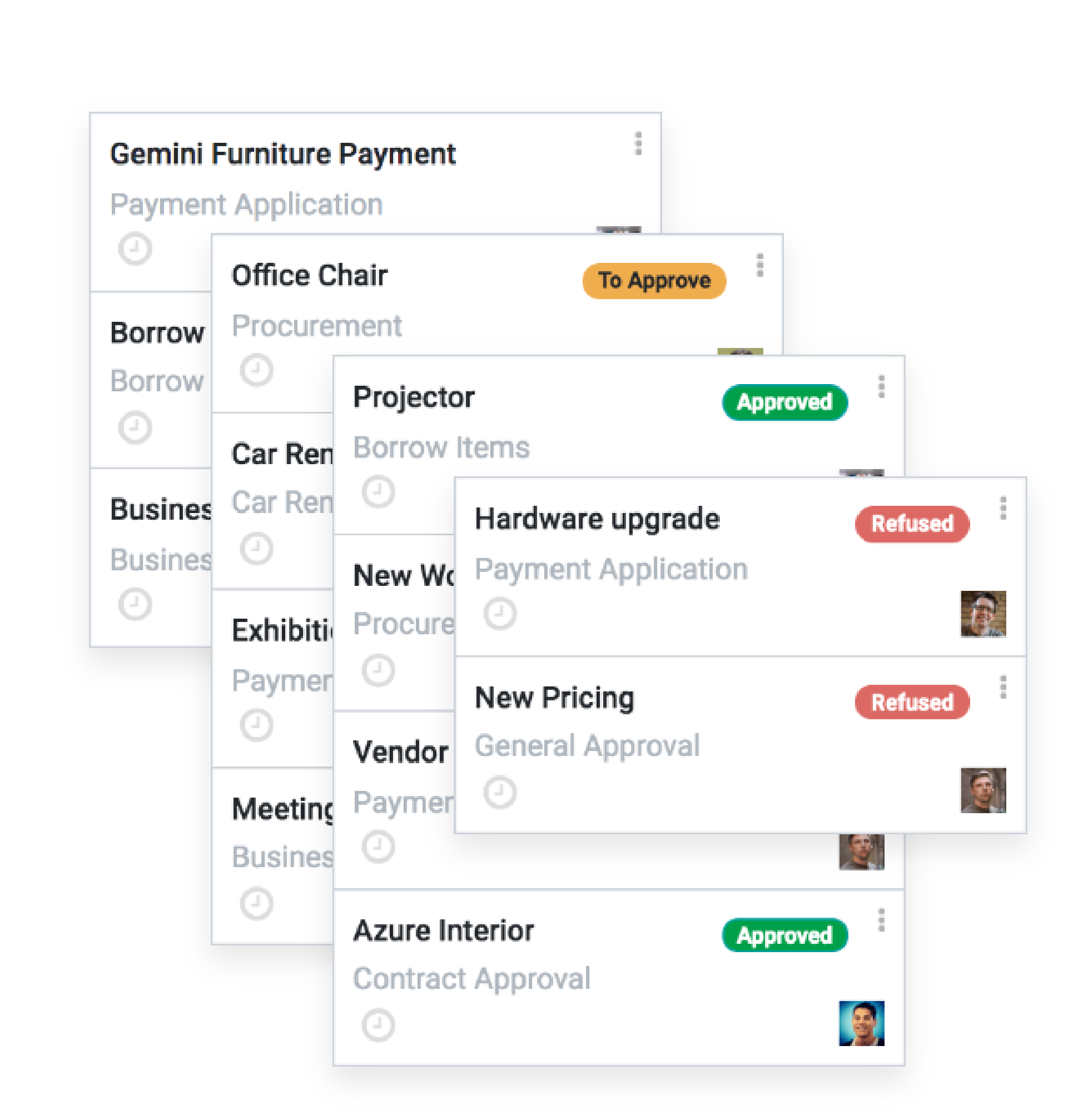Viewport: 1078px width, 1120px height.
Task: Click activity clock on Office Chair card
Action: [257, 370]
